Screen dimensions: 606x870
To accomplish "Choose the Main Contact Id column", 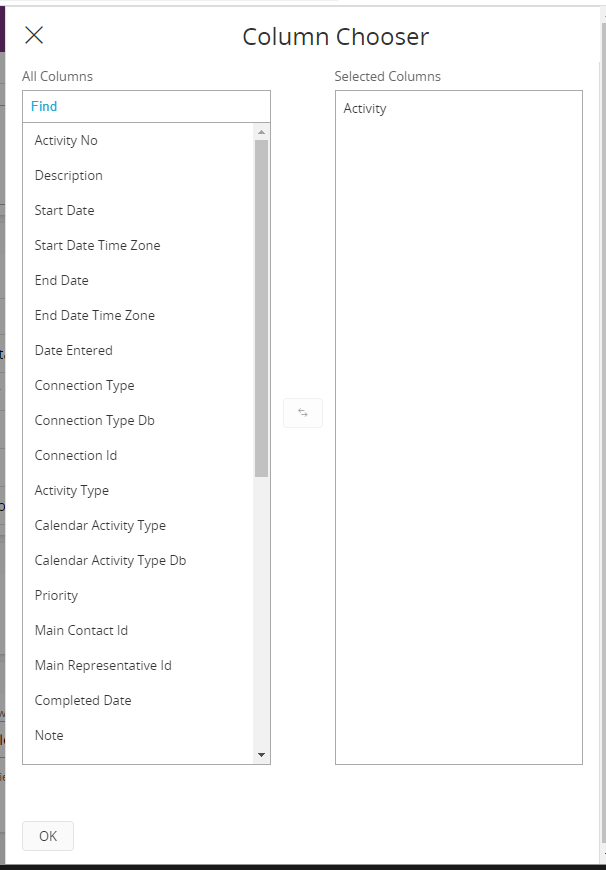I will 82,631.
